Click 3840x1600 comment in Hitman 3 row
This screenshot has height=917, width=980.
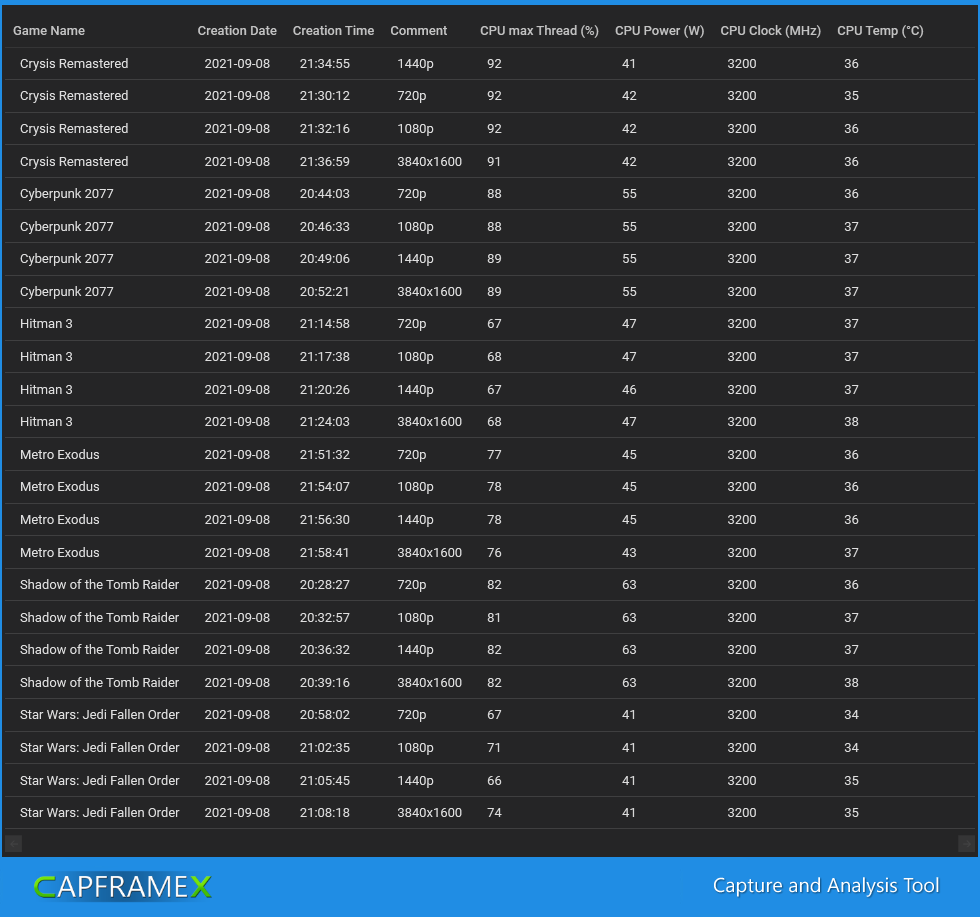tap(429, 422)
